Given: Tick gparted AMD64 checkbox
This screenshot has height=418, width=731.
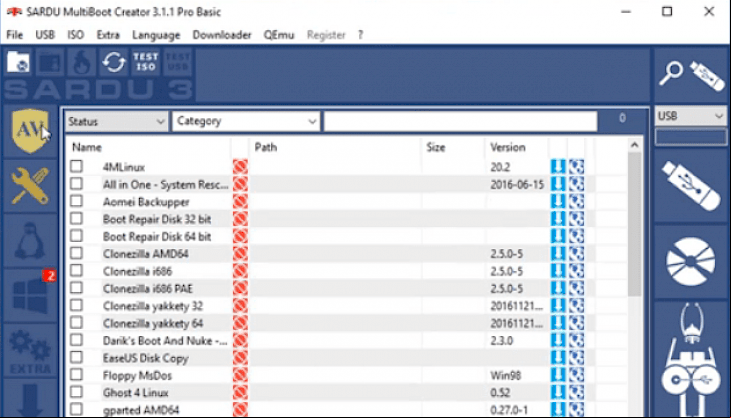Looking at the screenshot, I should pyautogui.click(x=76, y=410).
